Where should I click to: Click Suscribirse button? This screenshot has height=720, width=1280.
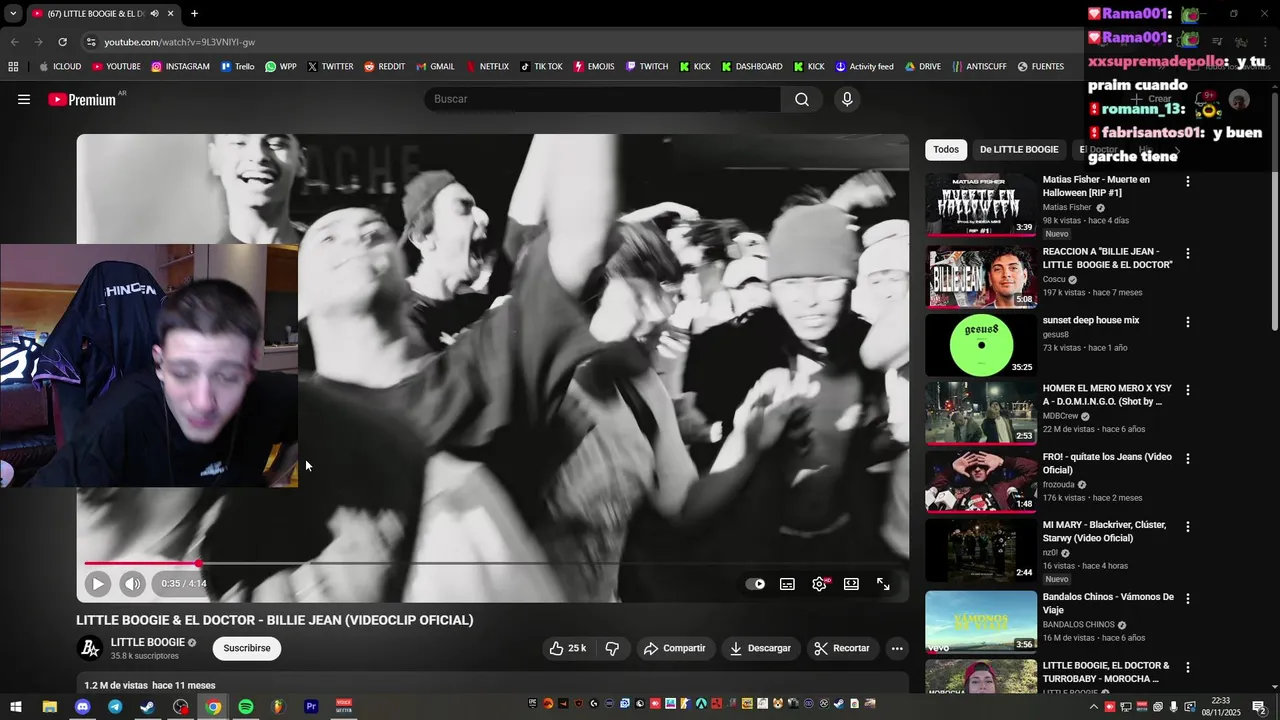click(247, 648)
